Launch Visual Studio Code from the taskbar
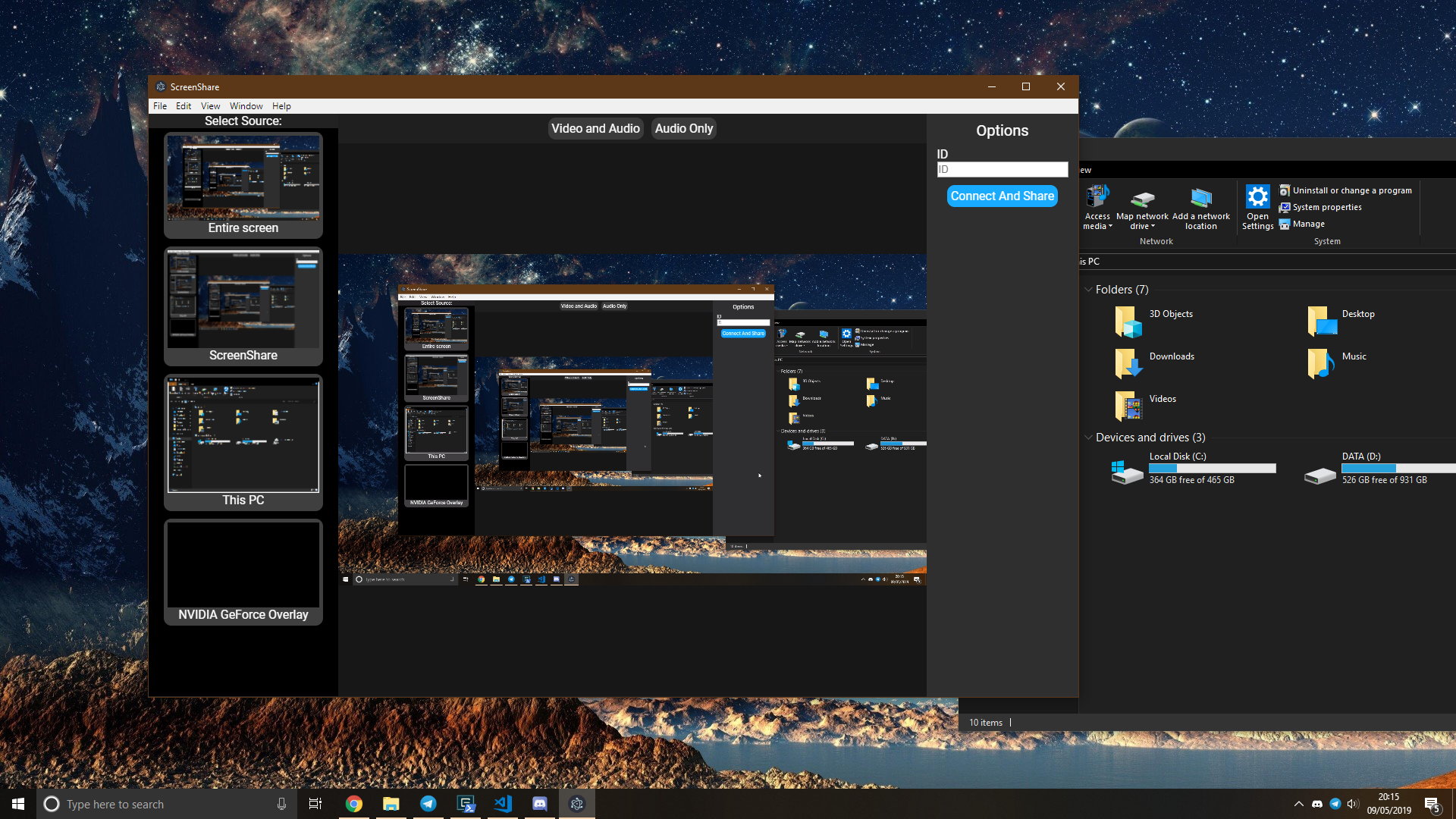 pos(503,804)
